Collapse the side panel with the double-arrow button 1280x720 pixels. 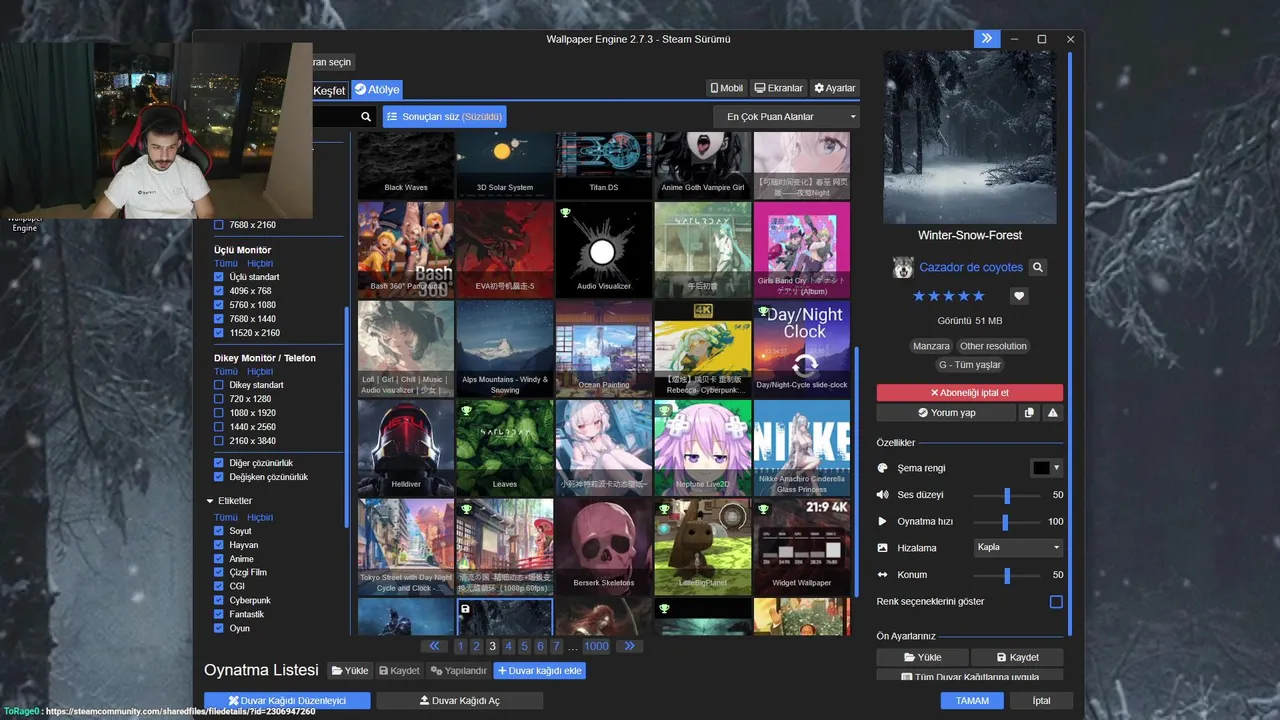click(x=987, y=39)
